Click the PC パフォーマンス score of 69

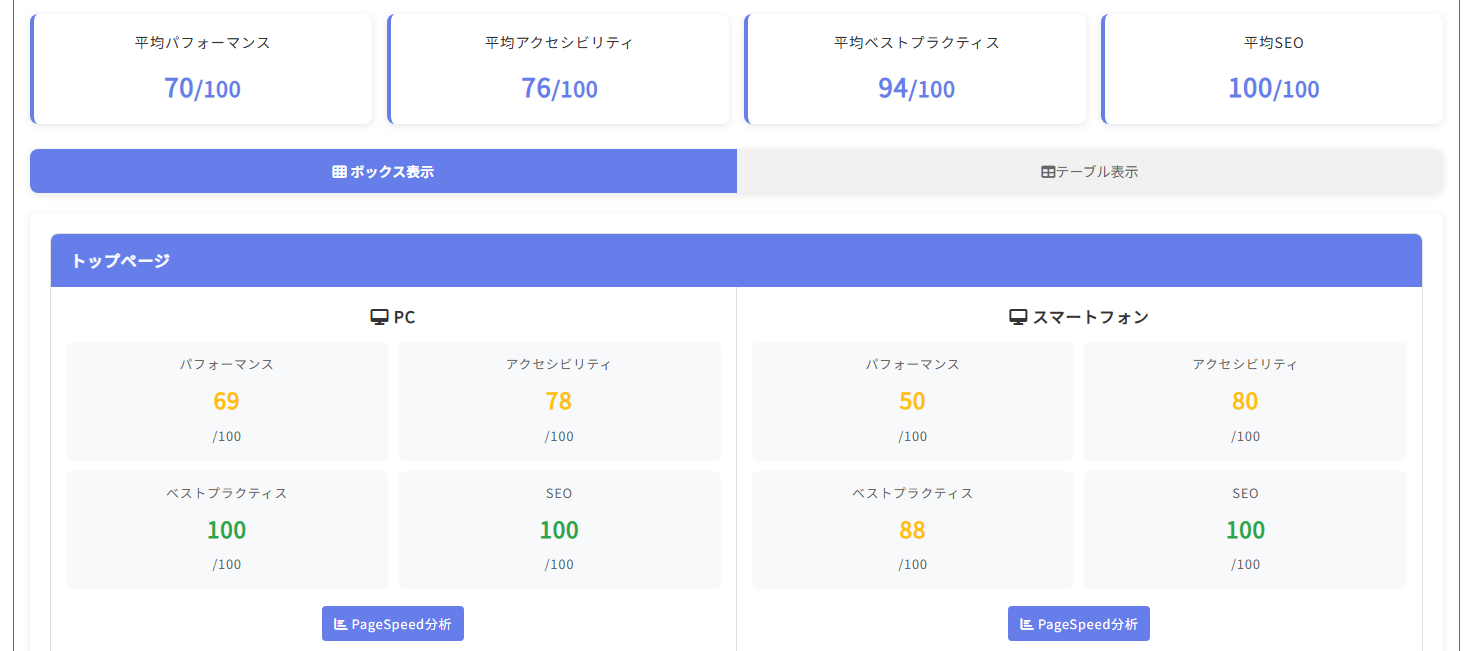click(227, 401)
